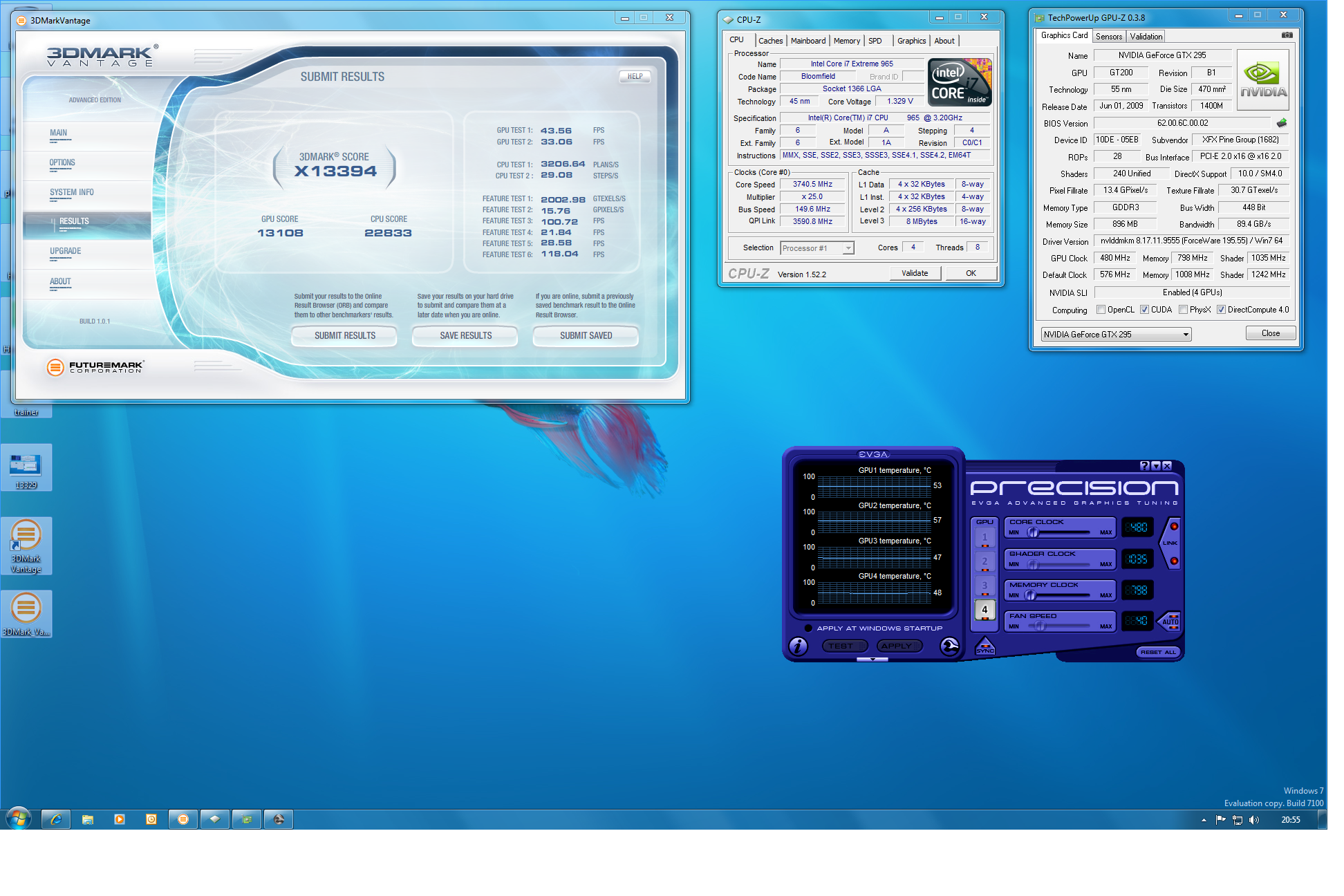Toggle OpenCL checkbox in GPU-Z

click(1101, 310)
